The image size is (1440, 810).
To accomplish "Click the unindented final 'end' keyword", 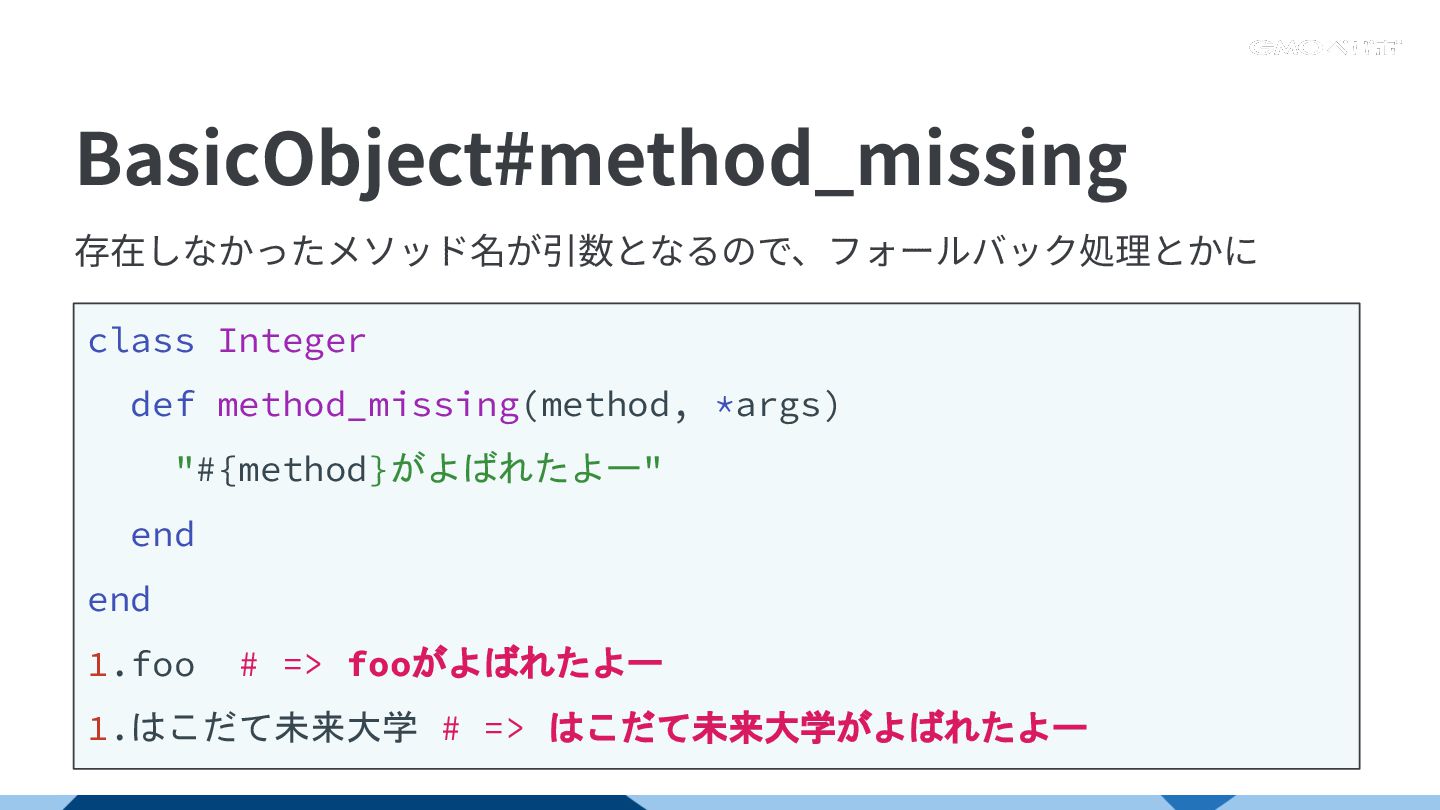I will (119, 599).
